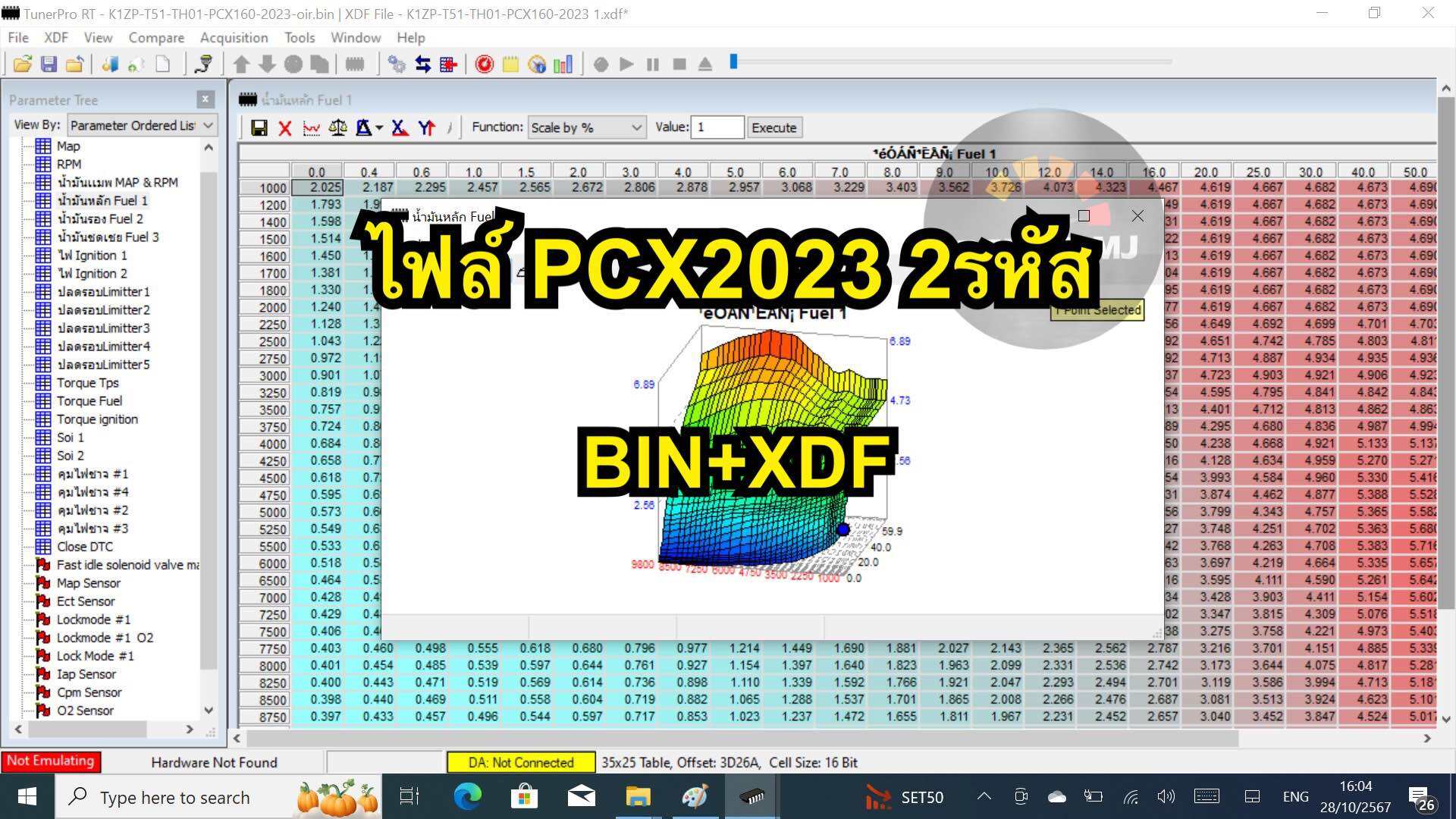
Task: Click the gray chip emulator toolbar icon
Action: [x=355, y=64]
